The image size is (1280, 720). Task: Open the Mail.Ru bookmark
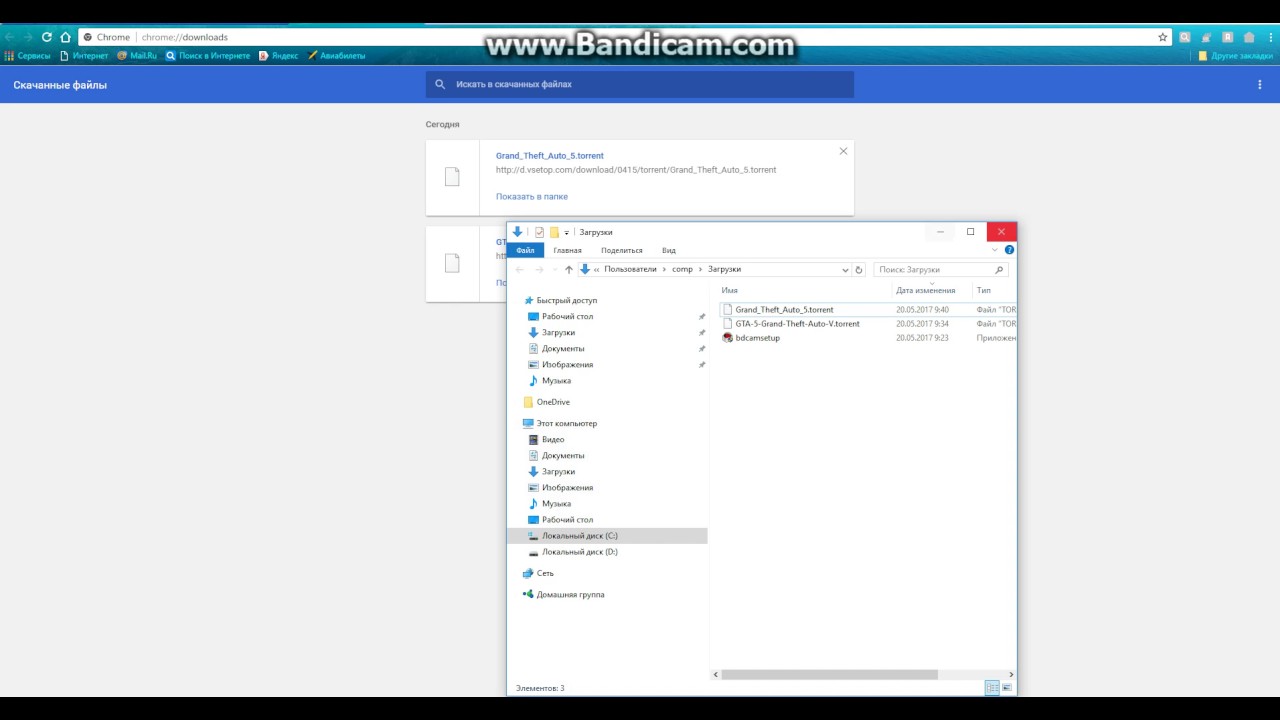pyautogui.click(x=137, y=56)
